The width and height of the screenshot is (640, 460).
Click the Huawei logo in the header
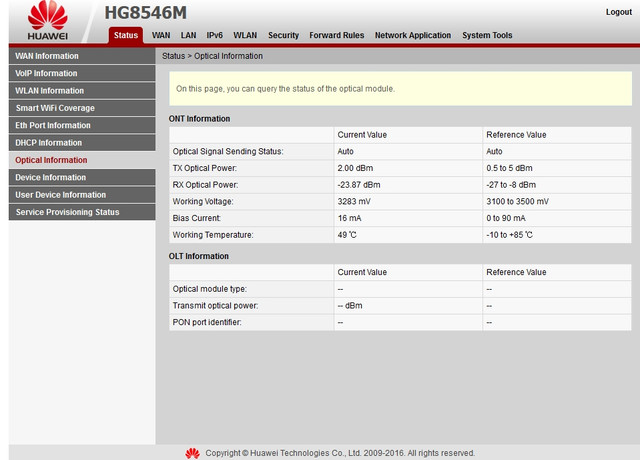tap(48, 20)
